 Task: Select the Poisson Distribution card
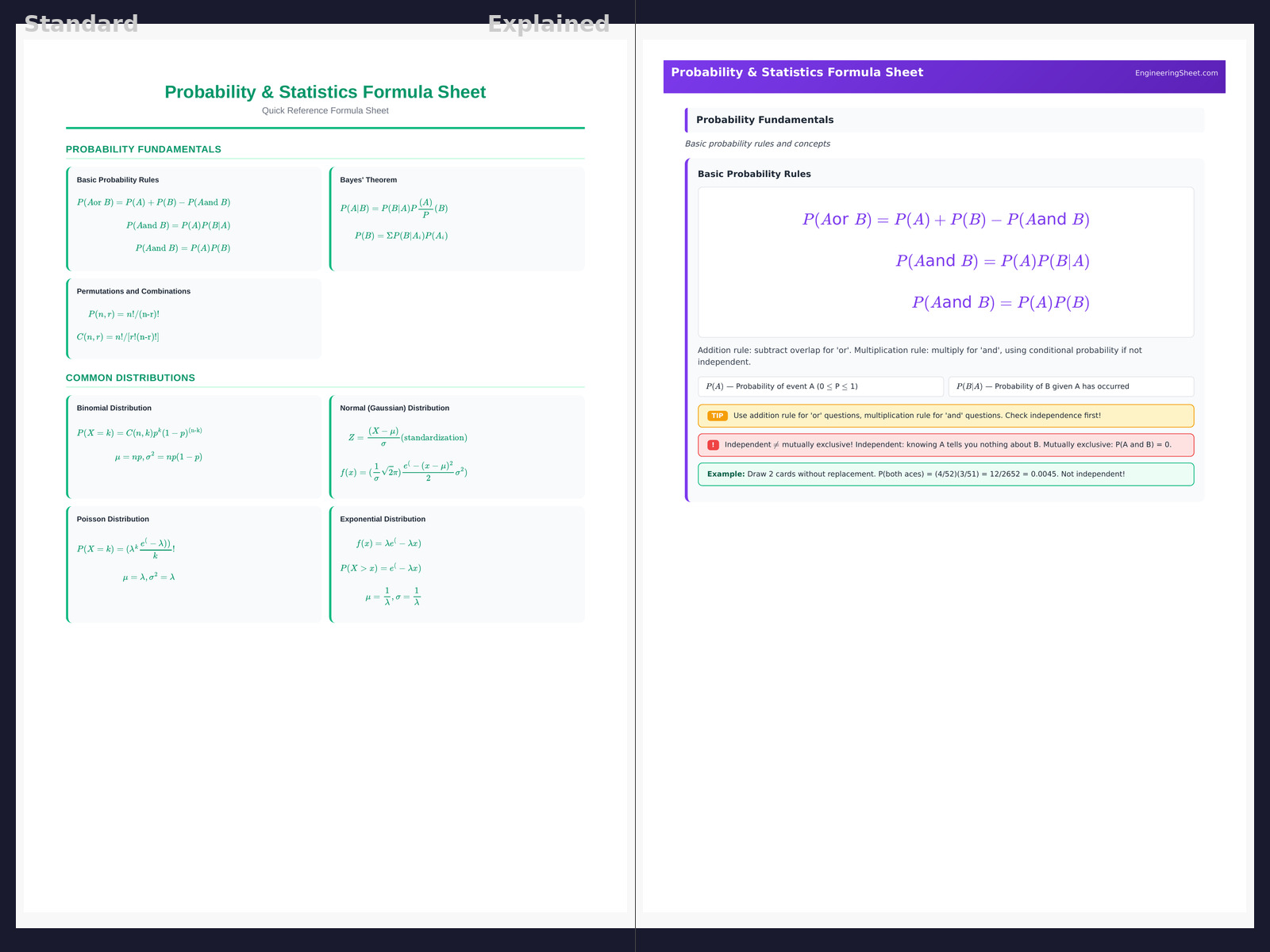(x=194, y=564)
